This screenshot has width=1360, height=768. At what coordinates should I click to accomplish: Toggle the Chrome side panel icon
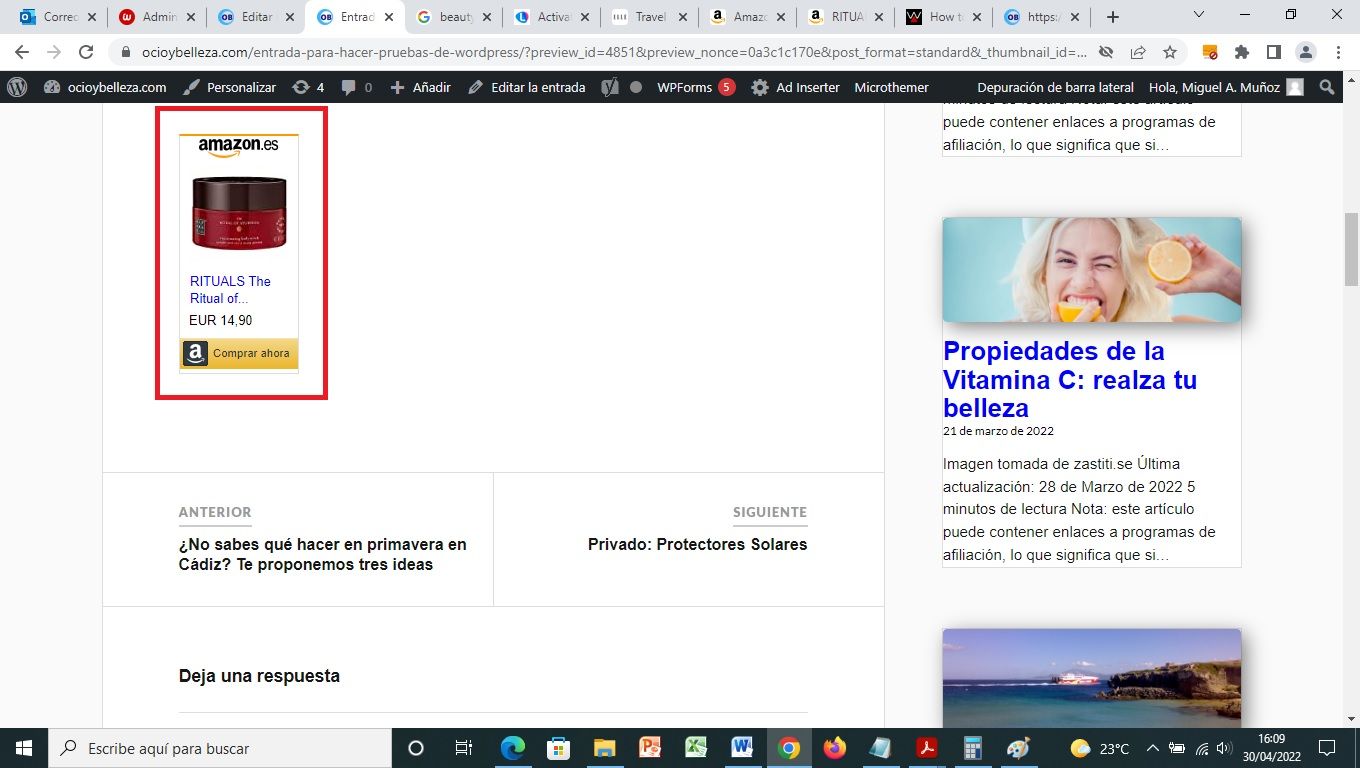click(x=1273, y=52)
